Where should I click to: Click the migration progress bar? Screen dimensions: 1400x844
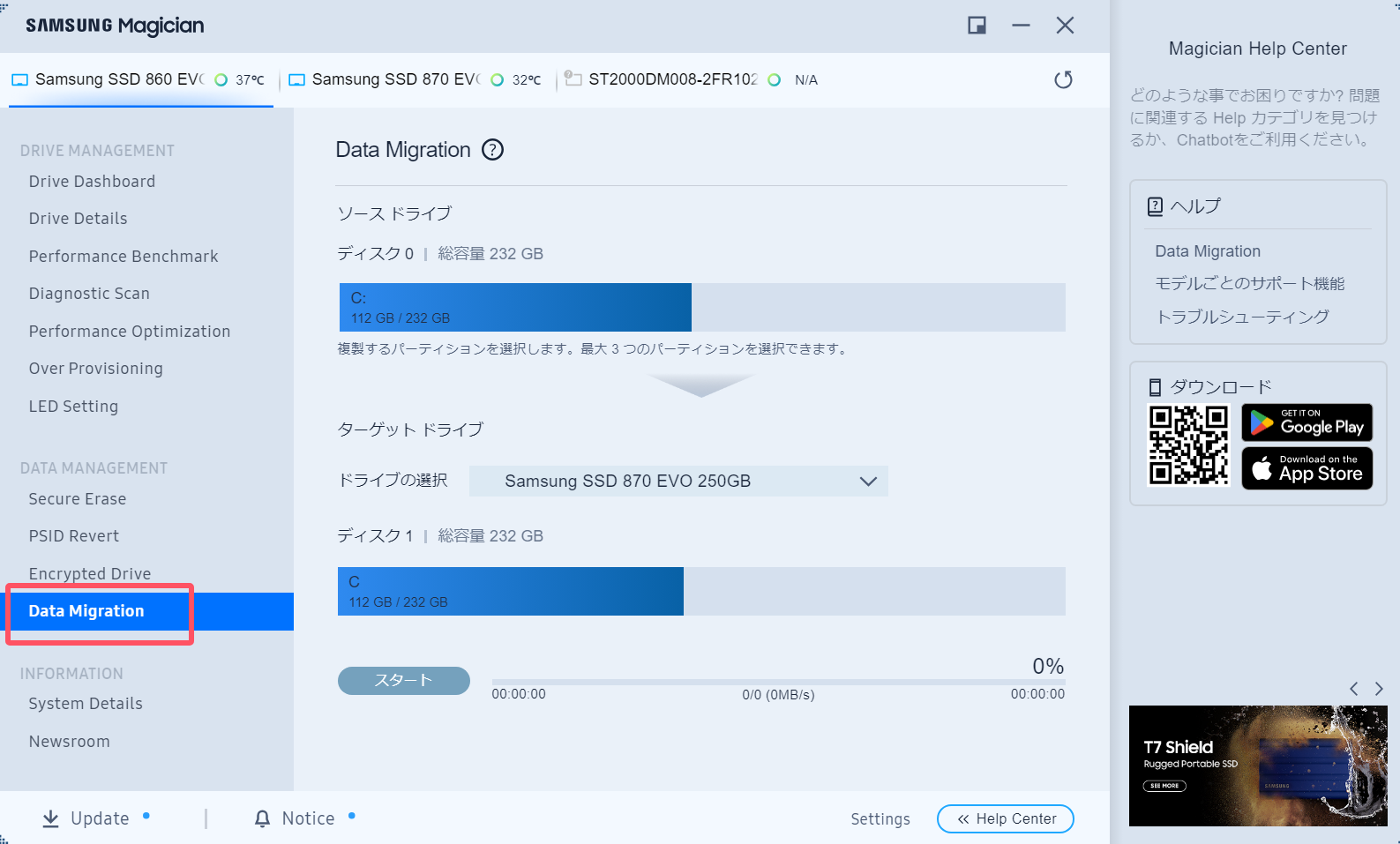click(x=778, y=683)
